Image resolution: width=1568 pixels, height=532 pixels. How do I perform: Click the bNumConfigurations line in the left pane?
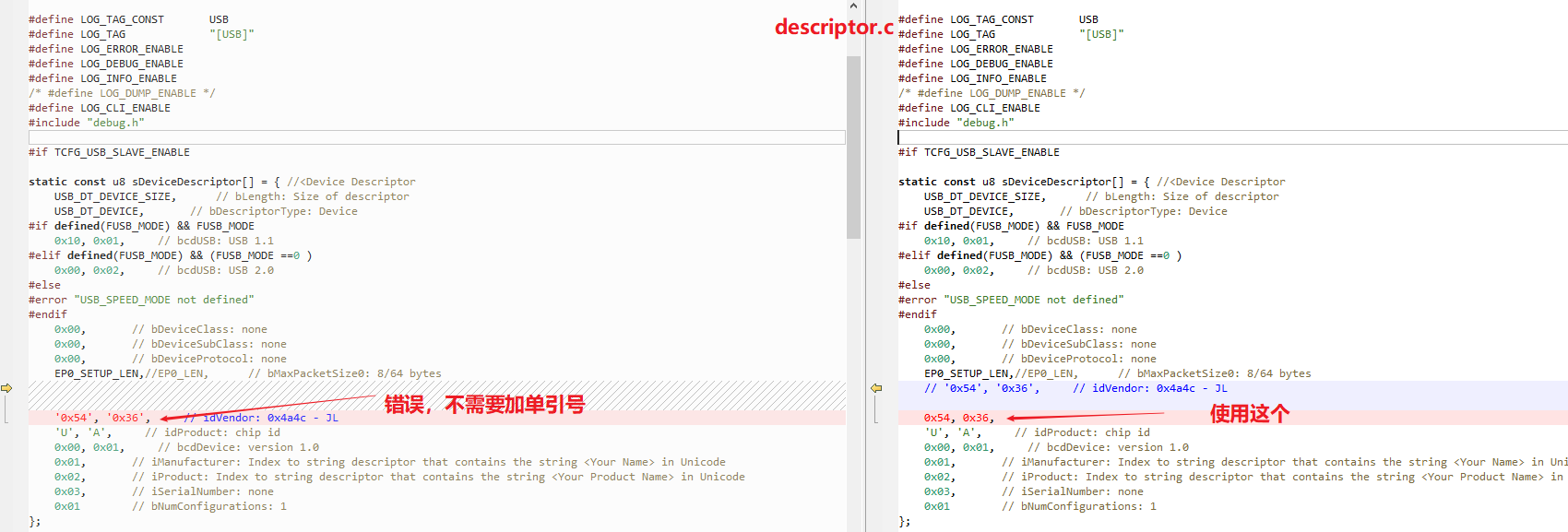pos(171,506)
